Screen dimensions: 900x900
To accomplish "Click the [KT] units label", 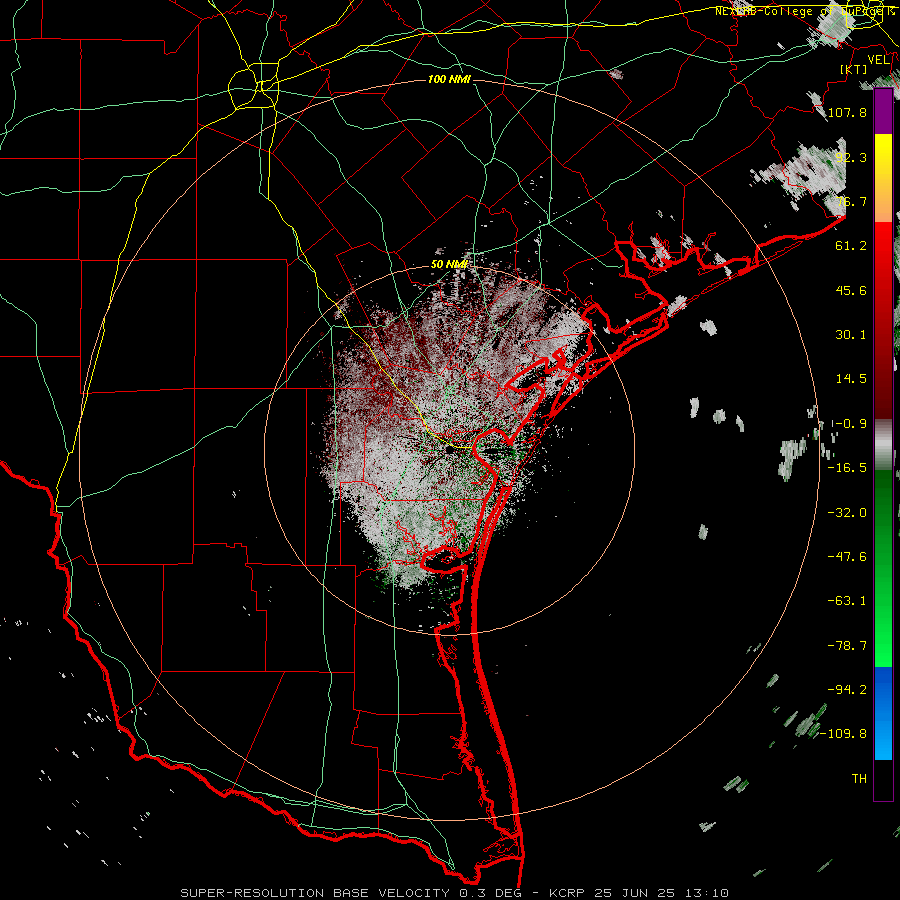I will click(854, 69).
